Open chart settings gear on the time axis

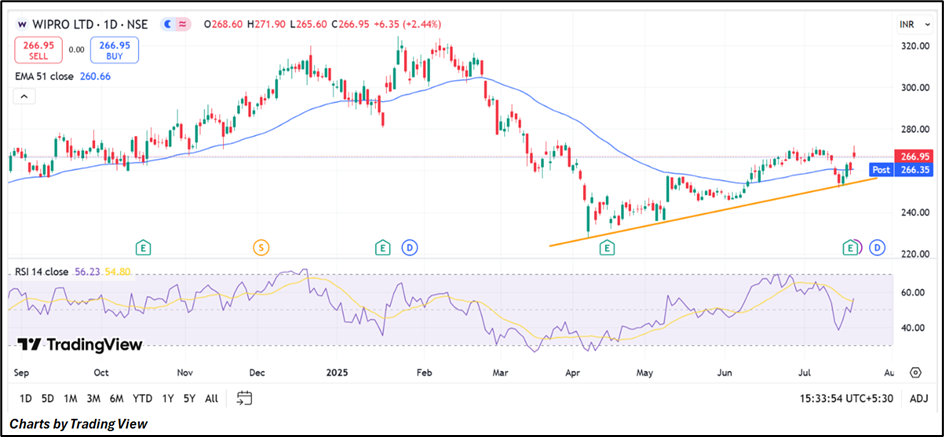(915, 372)
